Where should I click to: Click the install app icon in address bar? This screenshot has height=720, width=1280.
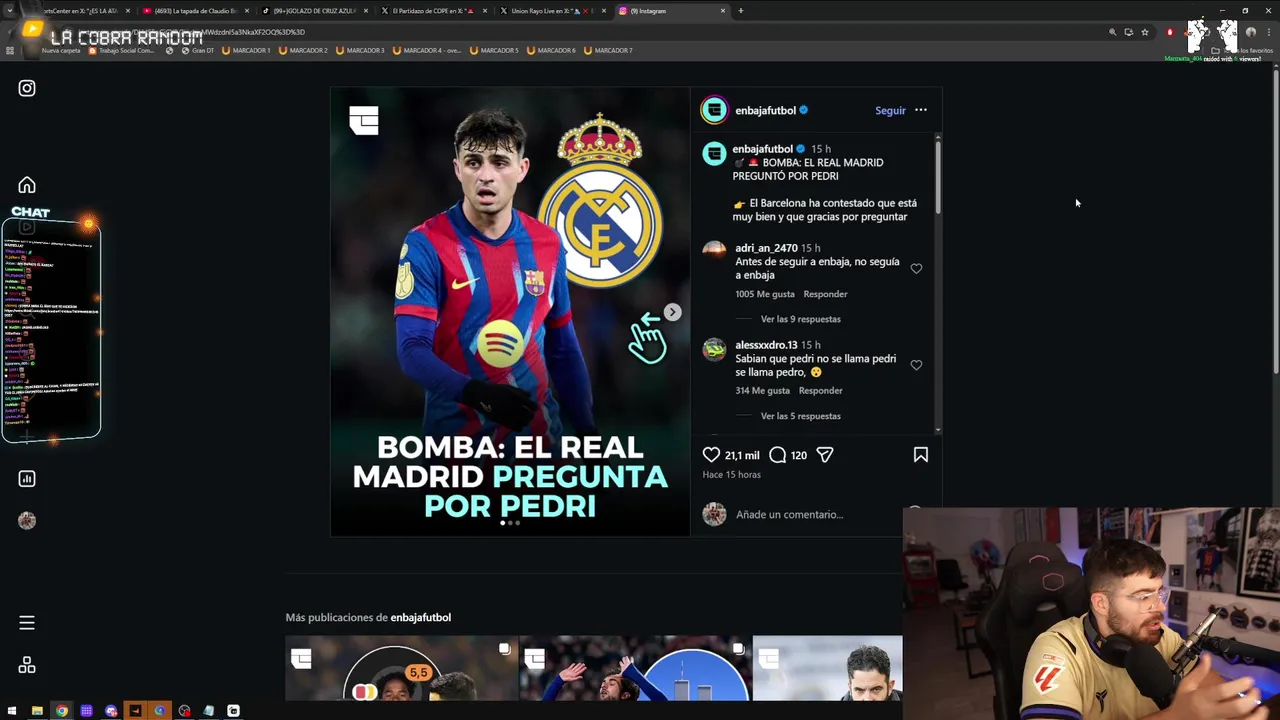pyautogui.click(x=1129, y=32)
